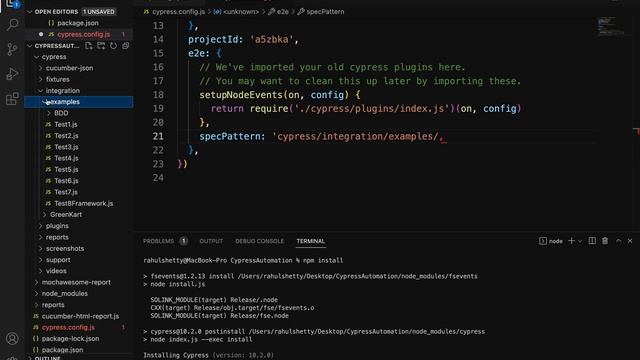Image resolution: width=640 pixels, height=360 pixels.
Task: Expand the GreenKart folder
Action: [44, 214]
